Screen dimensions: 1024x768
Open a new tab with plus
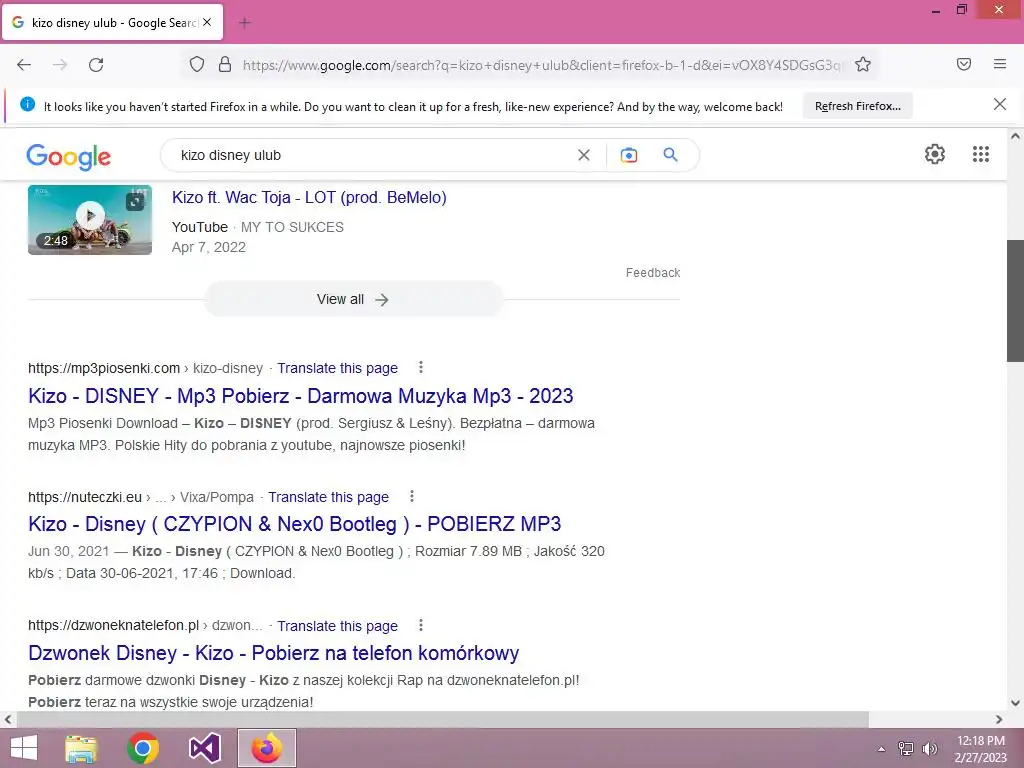tap(245, 23)
